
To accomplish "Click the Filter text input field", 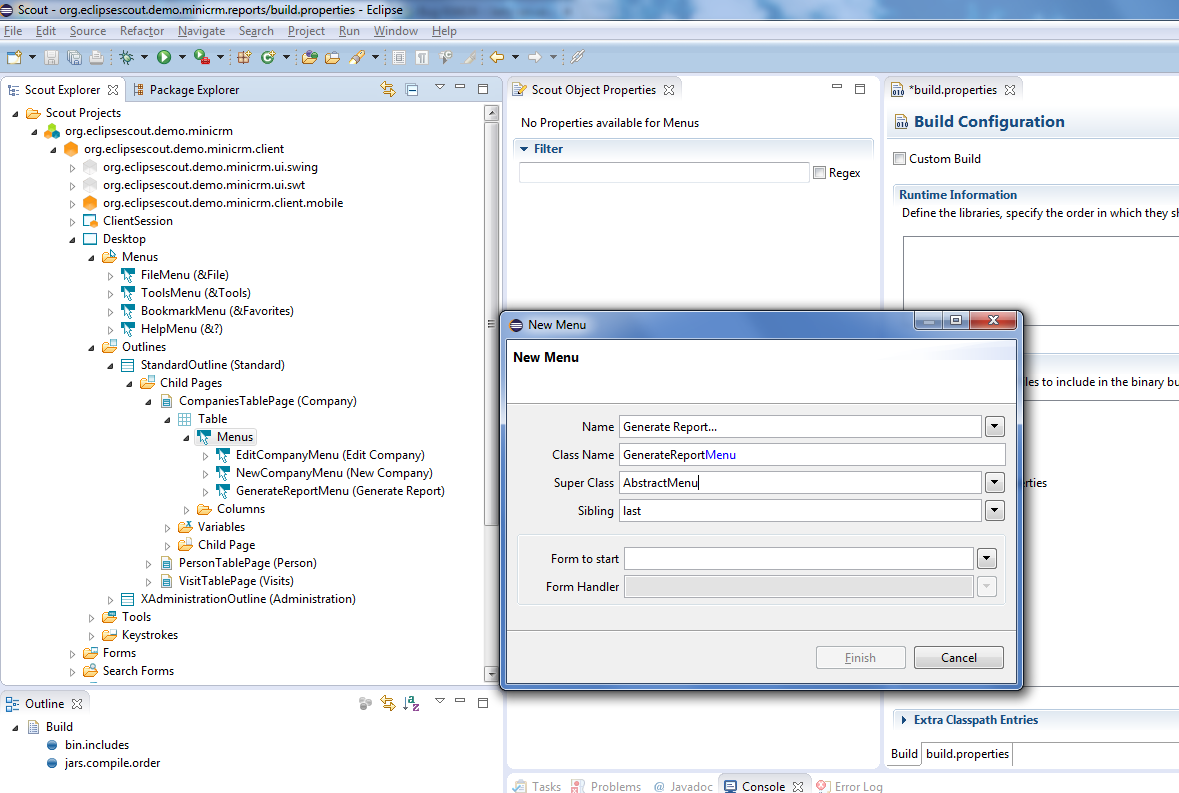I will tap(664, 173).
